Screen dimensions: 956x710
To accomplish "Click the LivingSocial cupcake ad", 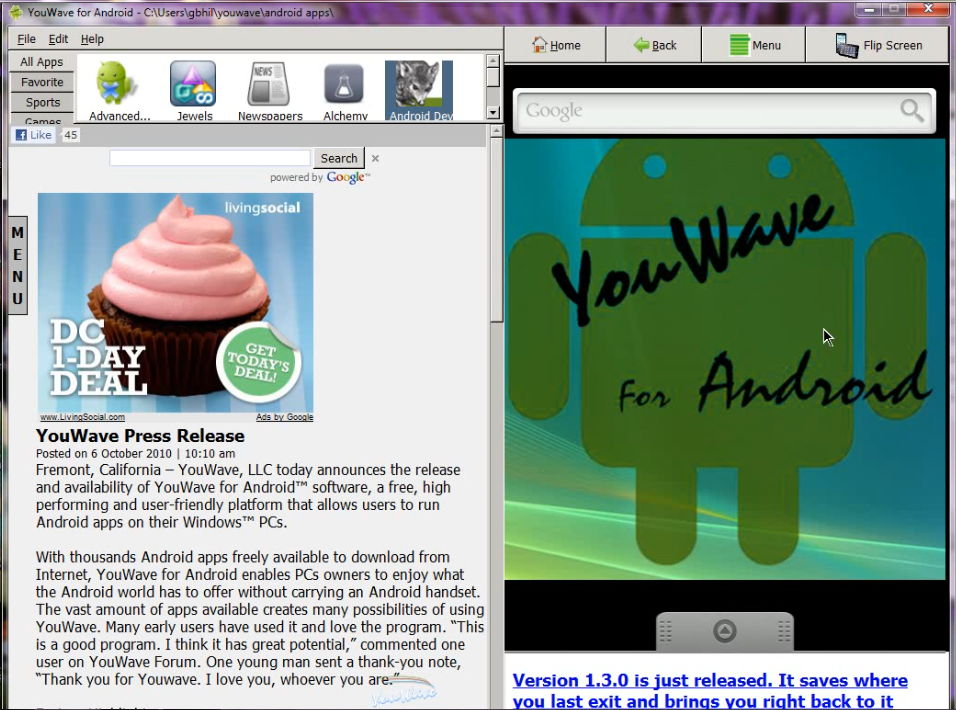I will pyautogui.click(x=176, y=303).
